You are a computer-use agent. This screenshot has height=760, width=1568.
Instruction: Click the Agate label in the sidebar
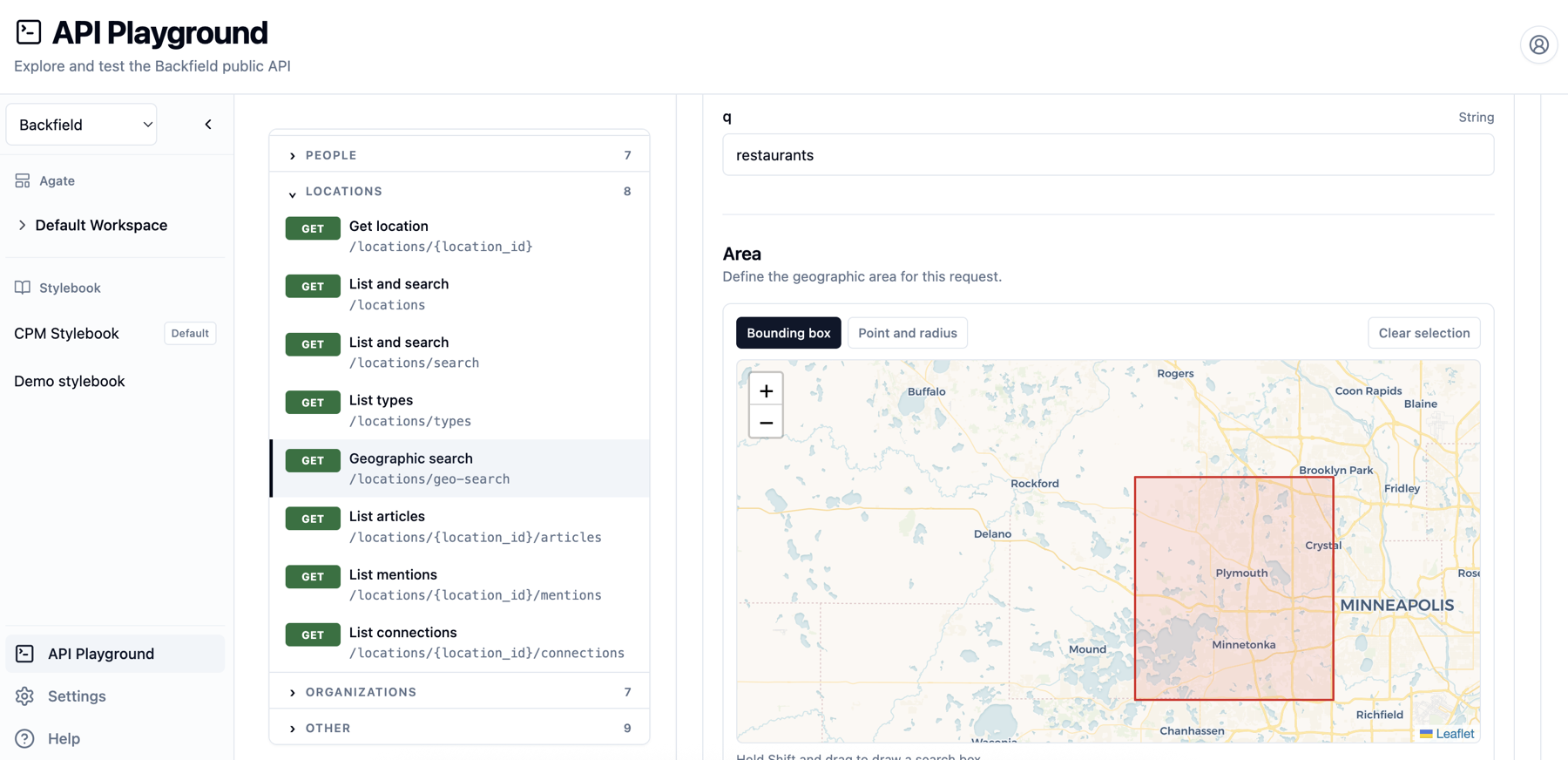(x=57, y=180)
